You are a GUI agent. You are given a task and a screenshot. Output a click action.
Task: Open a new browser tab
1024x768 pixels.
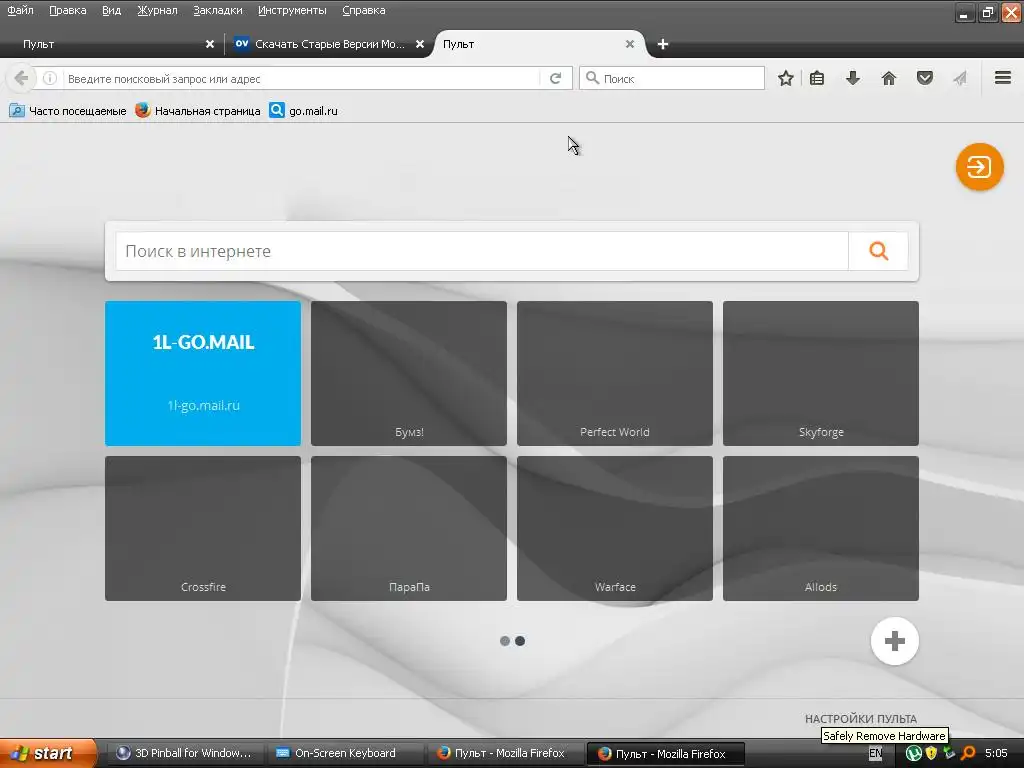click(x=663, y=44)
